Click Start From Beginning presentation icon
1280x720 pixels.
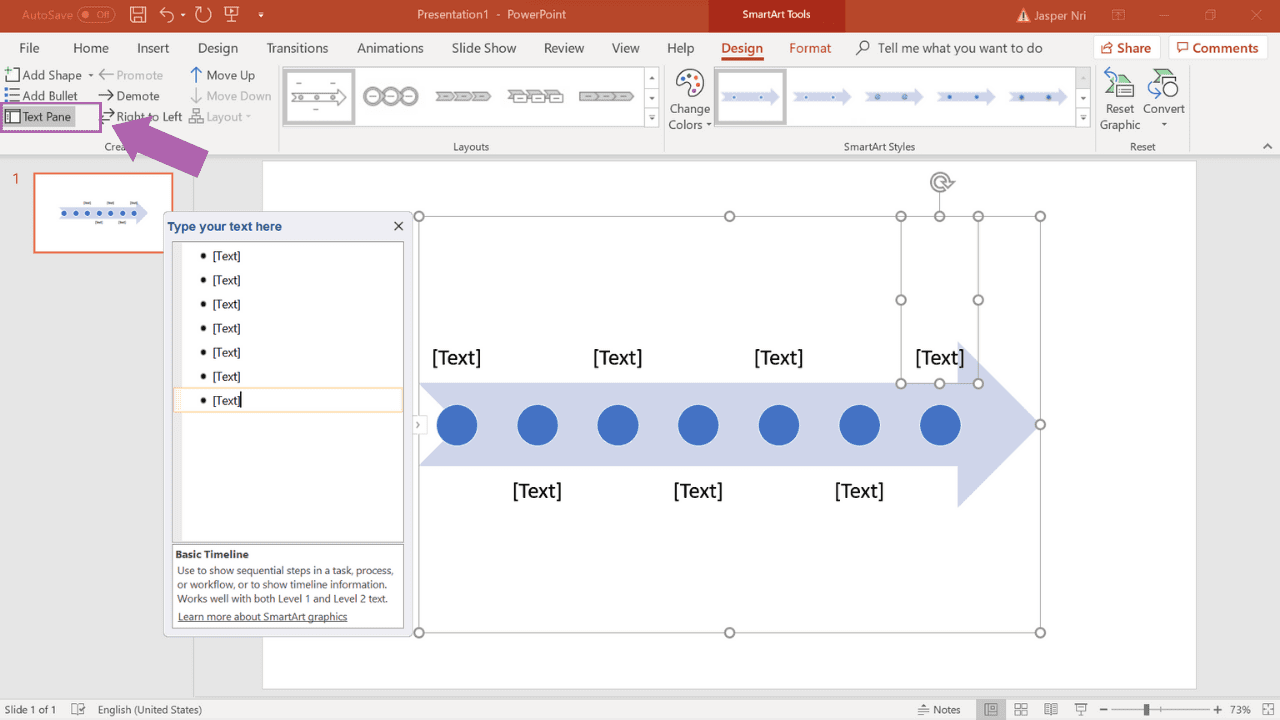(232, 15)
